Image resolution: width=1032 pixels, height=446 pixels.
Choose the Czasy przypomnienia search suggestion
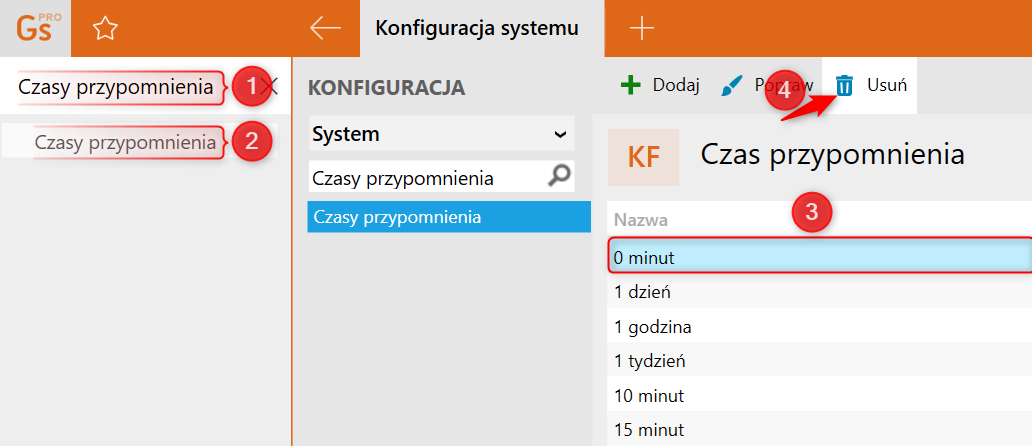point(125,142)
